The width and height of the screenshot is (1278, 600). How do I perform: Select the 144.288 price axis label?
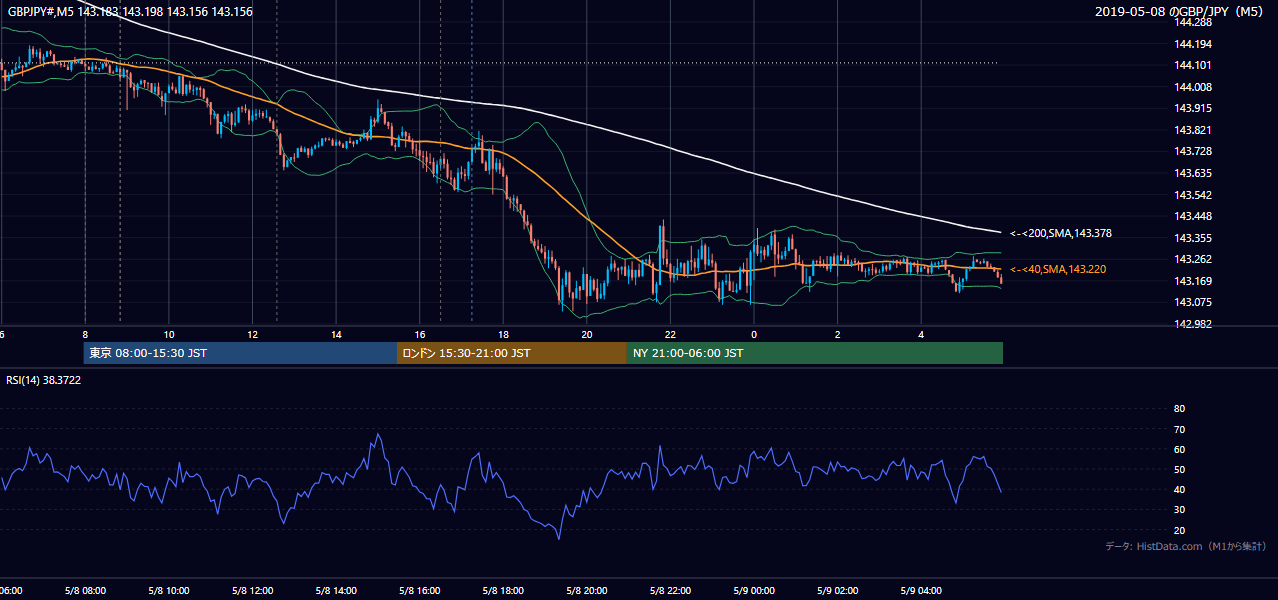(1192, 23)
